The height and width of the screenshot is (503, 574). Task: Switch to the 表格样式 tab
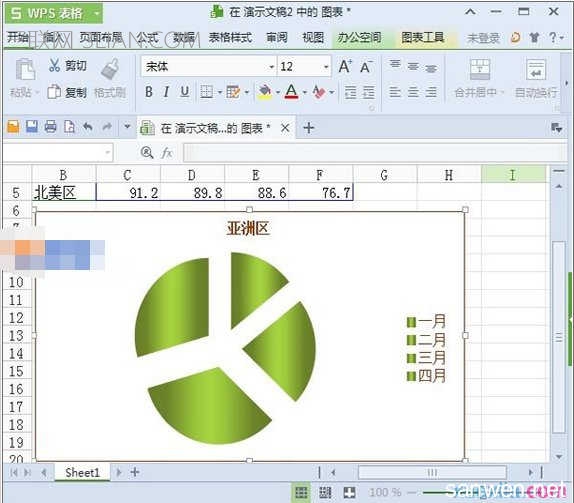click(230, 37)
